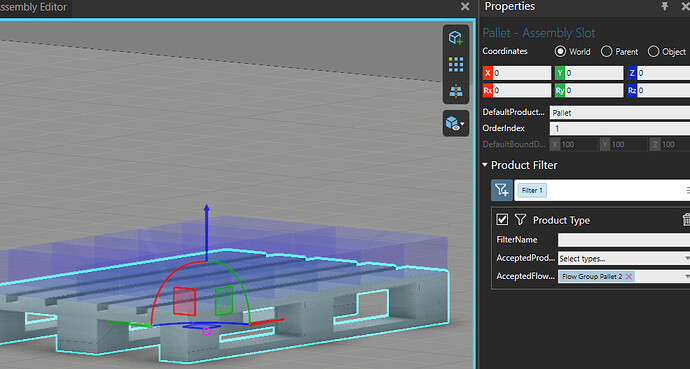Viewport: 690px width, 369px height.
Task: Open AcceptedProd Select types dropdown
Action: pos(624,259)
